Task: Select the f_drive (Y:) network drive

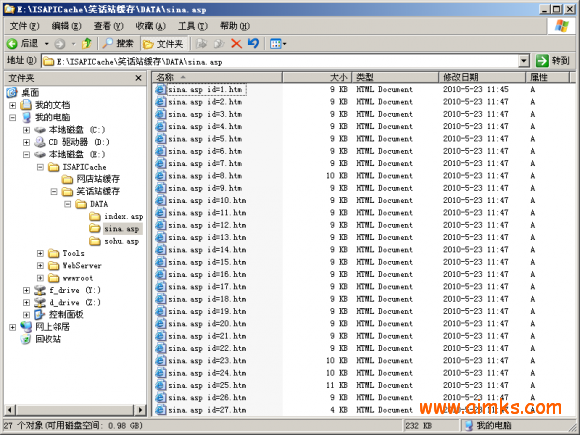Action: [x=75, y=290]
